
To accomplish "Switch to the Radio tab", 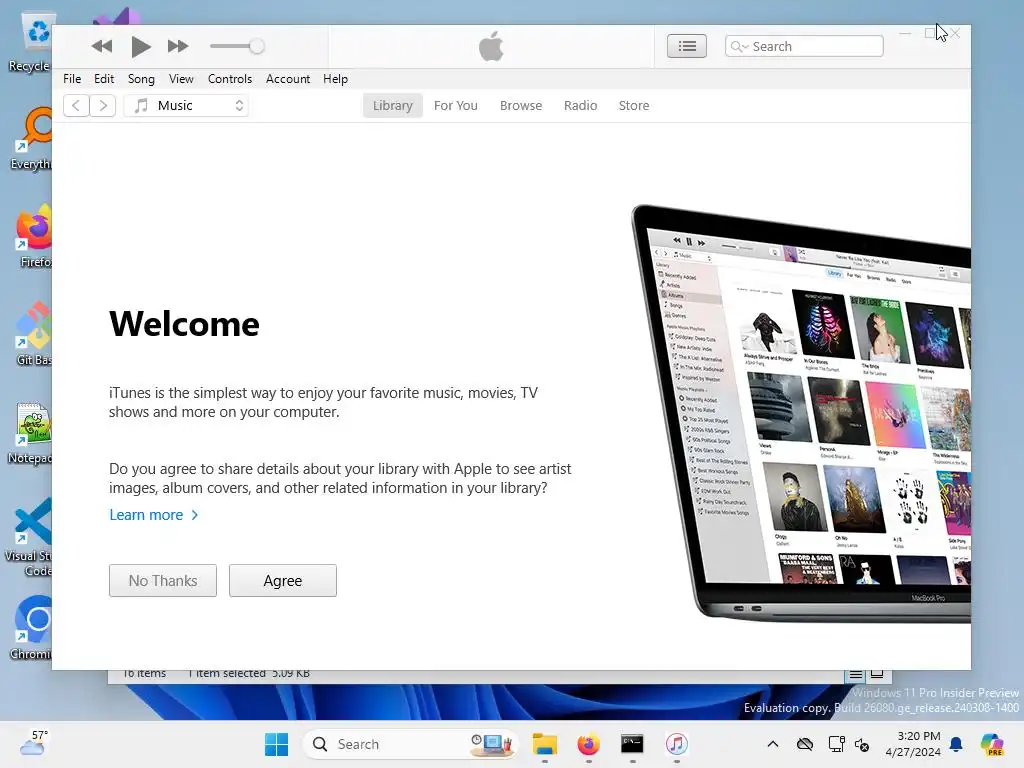I will 581,106.
